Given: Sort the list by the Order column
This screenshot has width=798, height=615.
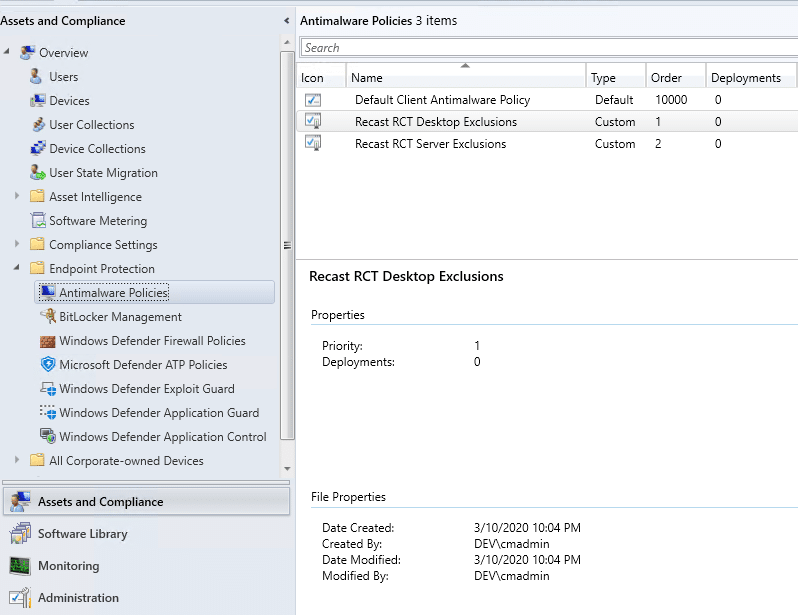Looking at the screenshot, I should click(666, 77).
